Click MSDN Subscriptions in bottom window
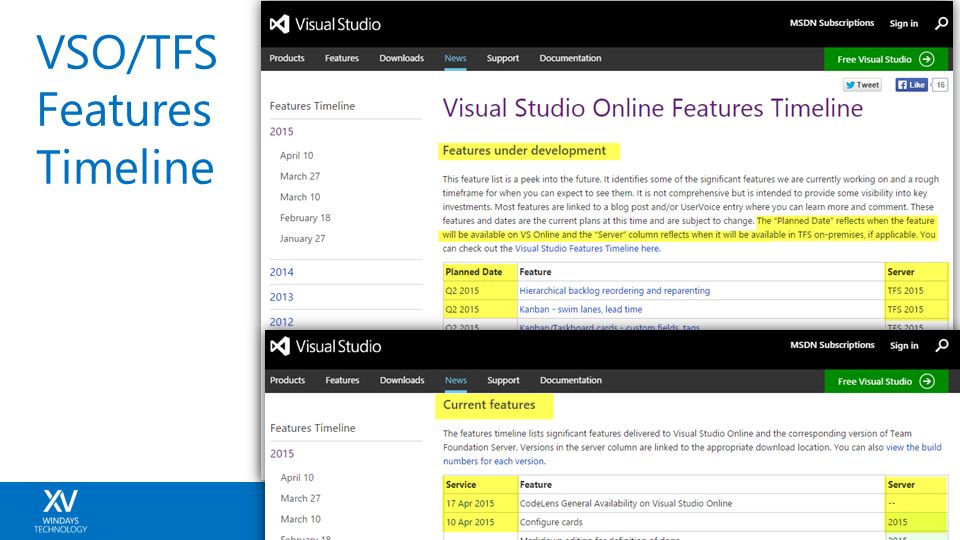This screenshot has height=540, width=960. (x=832, y=345)
